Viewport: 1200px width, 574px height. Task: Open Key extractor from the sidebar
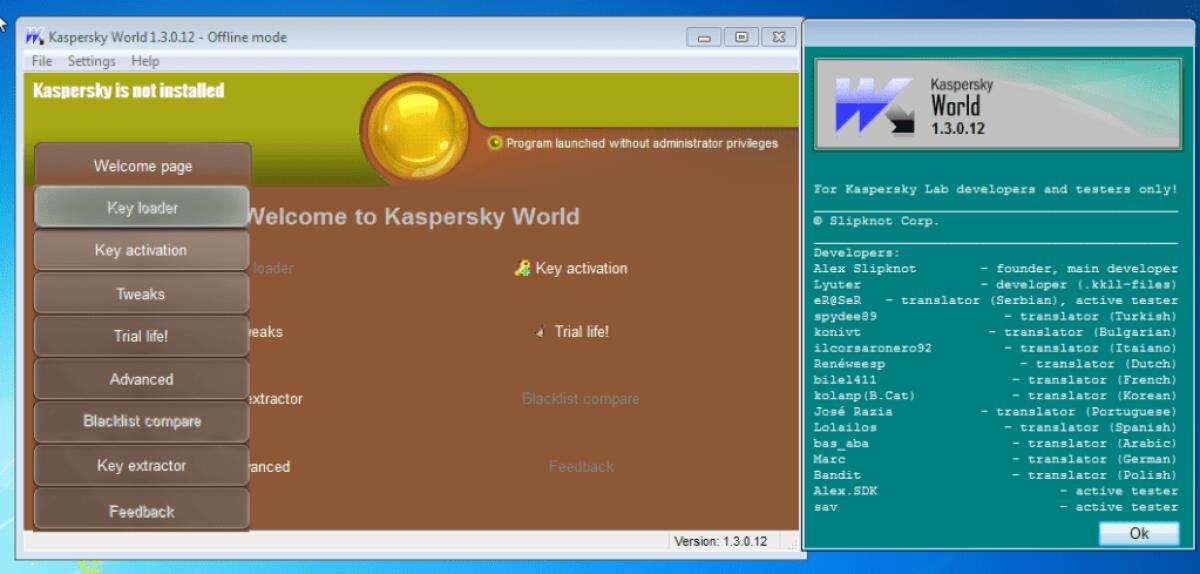(x=142, y=466)
